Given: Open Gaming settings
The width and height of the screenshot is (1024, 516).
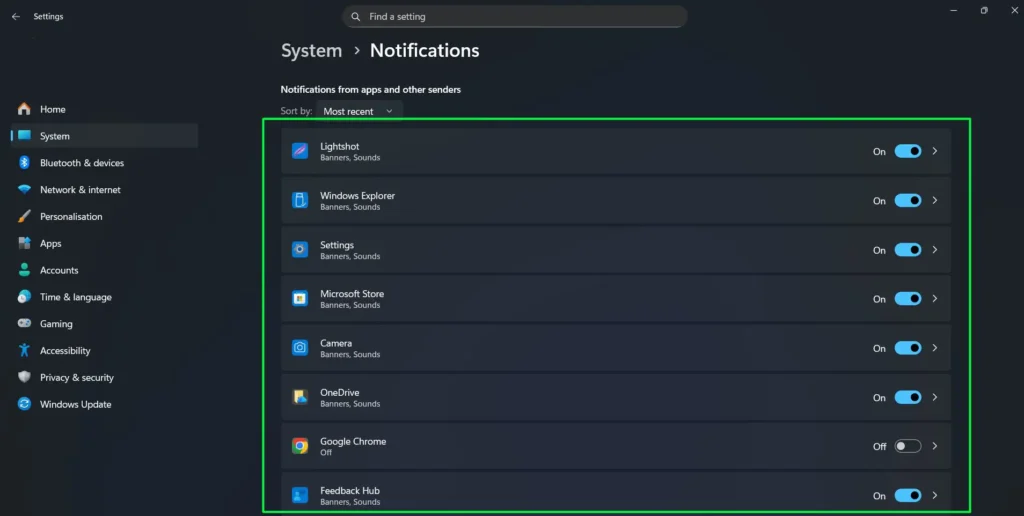Looking at the screenshot, I should 104,323.
